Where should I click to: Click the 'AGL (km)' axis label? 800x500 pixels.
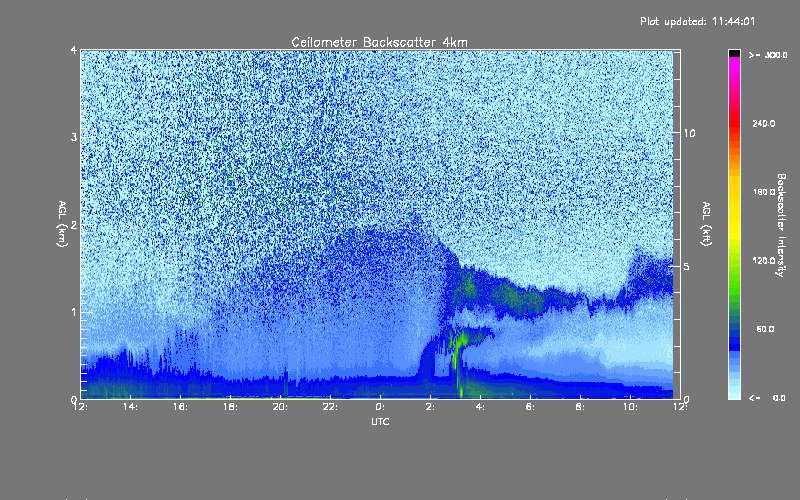(63, 224)
